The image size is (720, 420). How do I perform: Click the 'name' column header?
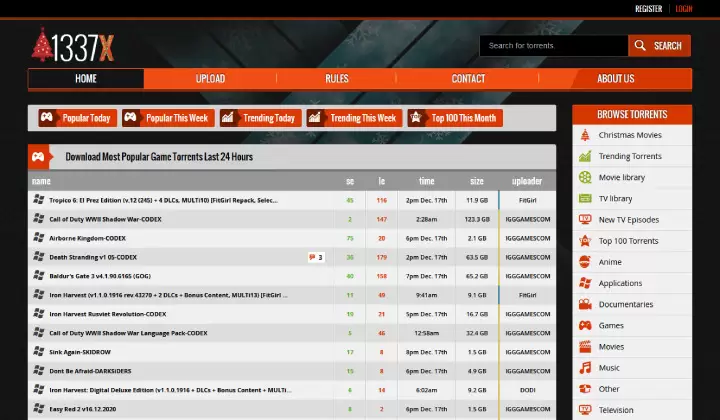(x=41, y=181)
